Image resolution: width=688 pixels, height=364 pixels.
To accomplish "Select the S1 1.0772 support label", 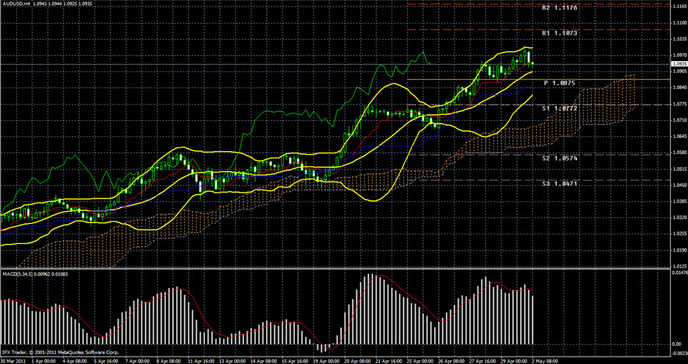I will click(x=559, y=108).
